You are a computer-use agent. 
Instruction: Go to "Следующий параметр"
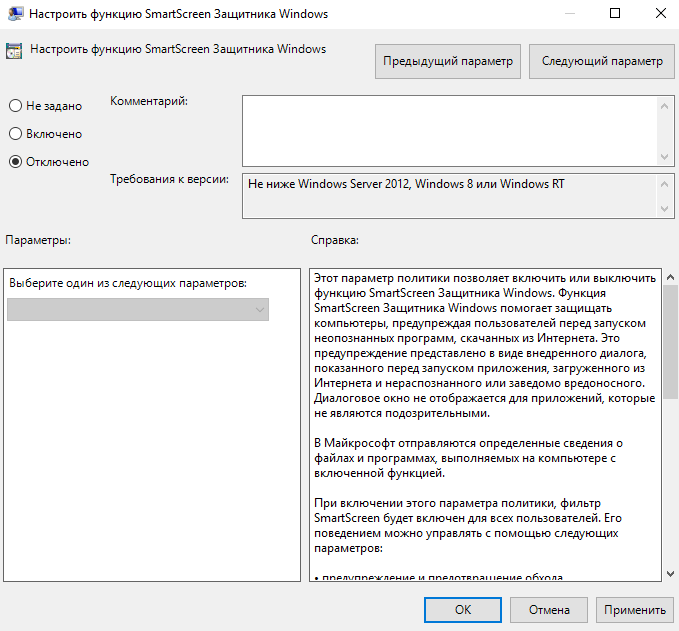click(x=602, y=61)
